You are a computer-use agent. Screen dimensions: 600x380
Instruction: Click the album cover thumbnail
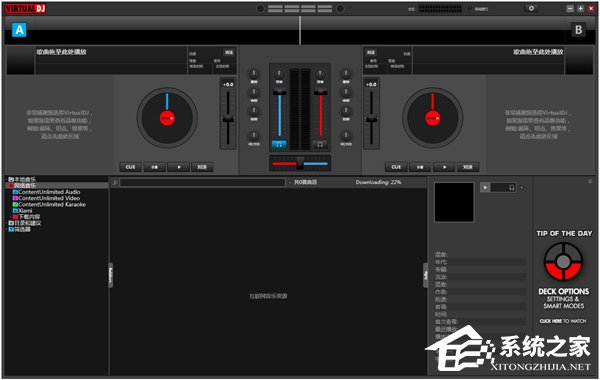click(x=454, y=202)
